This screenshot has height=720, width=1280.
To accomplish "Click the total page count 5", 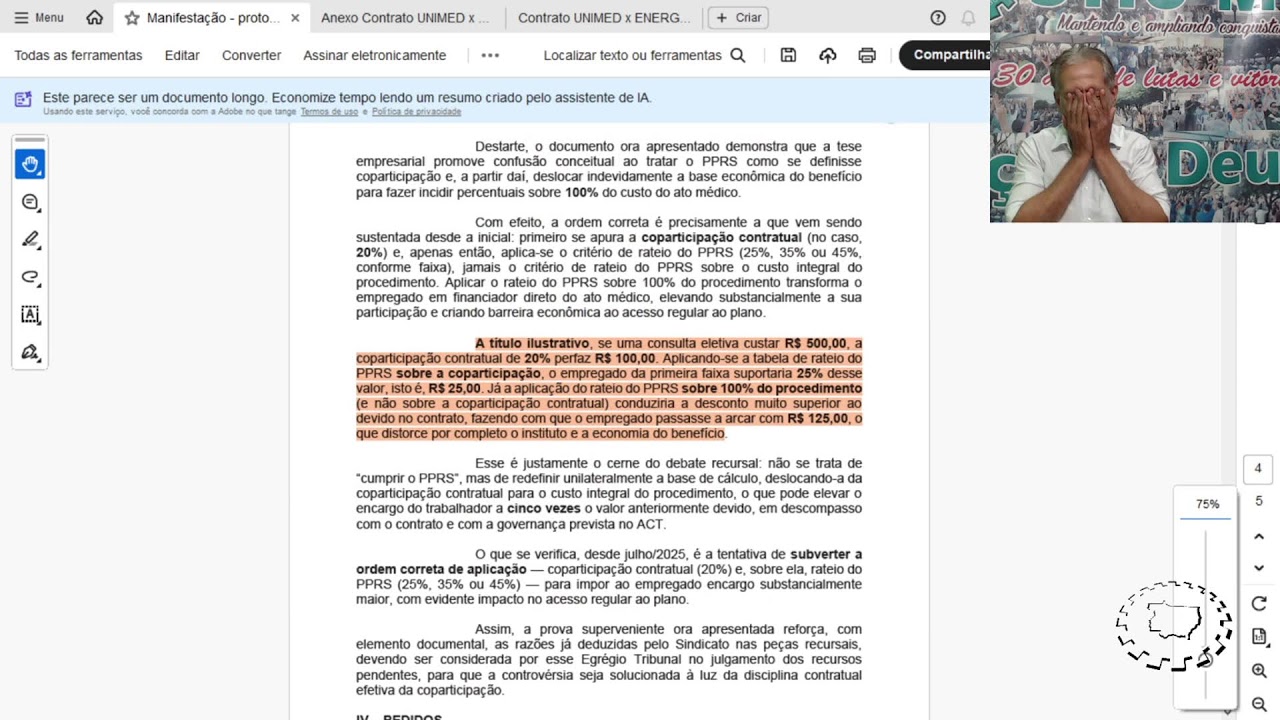I will coord(1258,501).
